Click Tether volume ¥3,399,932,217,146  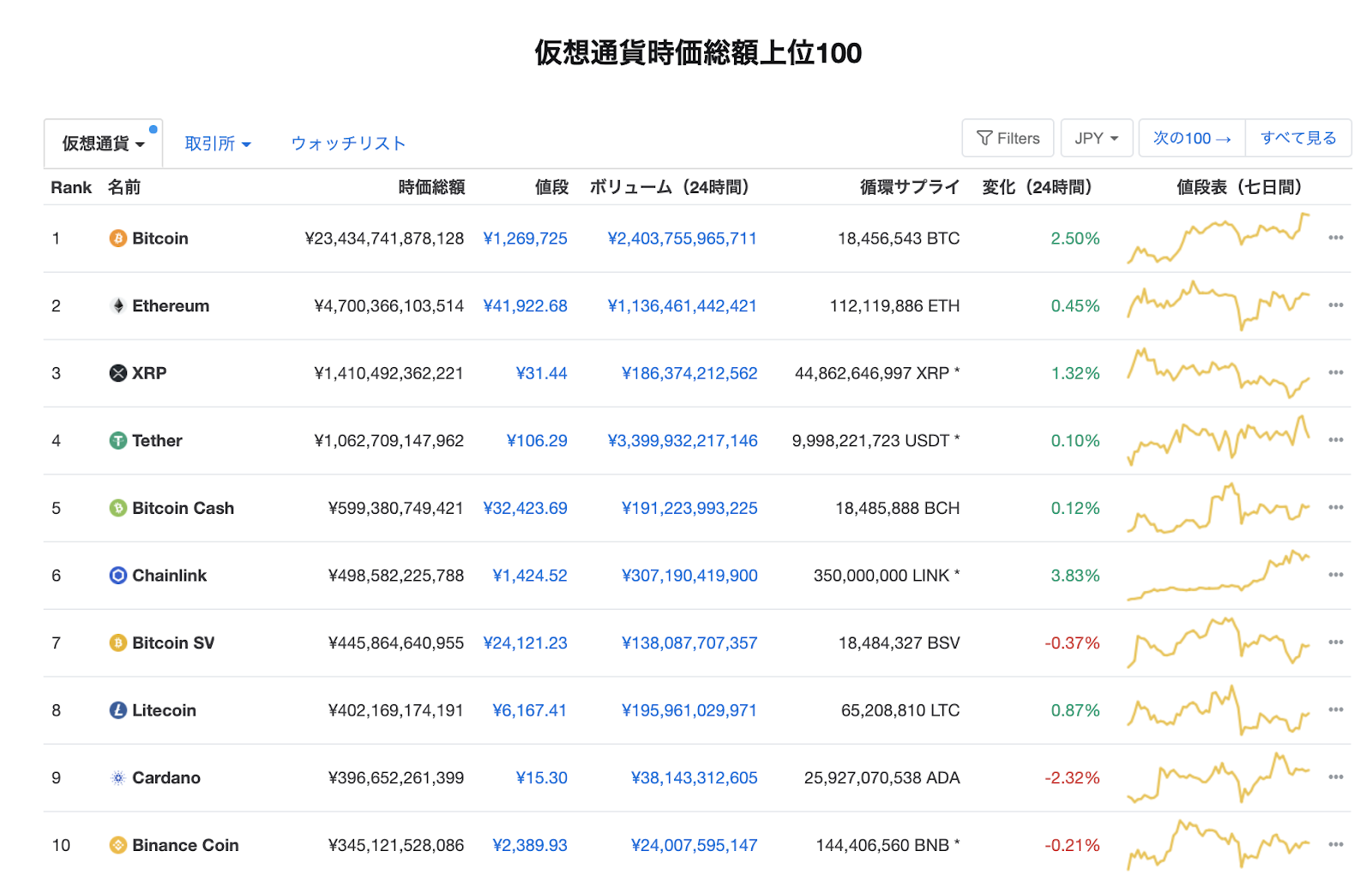tap(683, 441)
